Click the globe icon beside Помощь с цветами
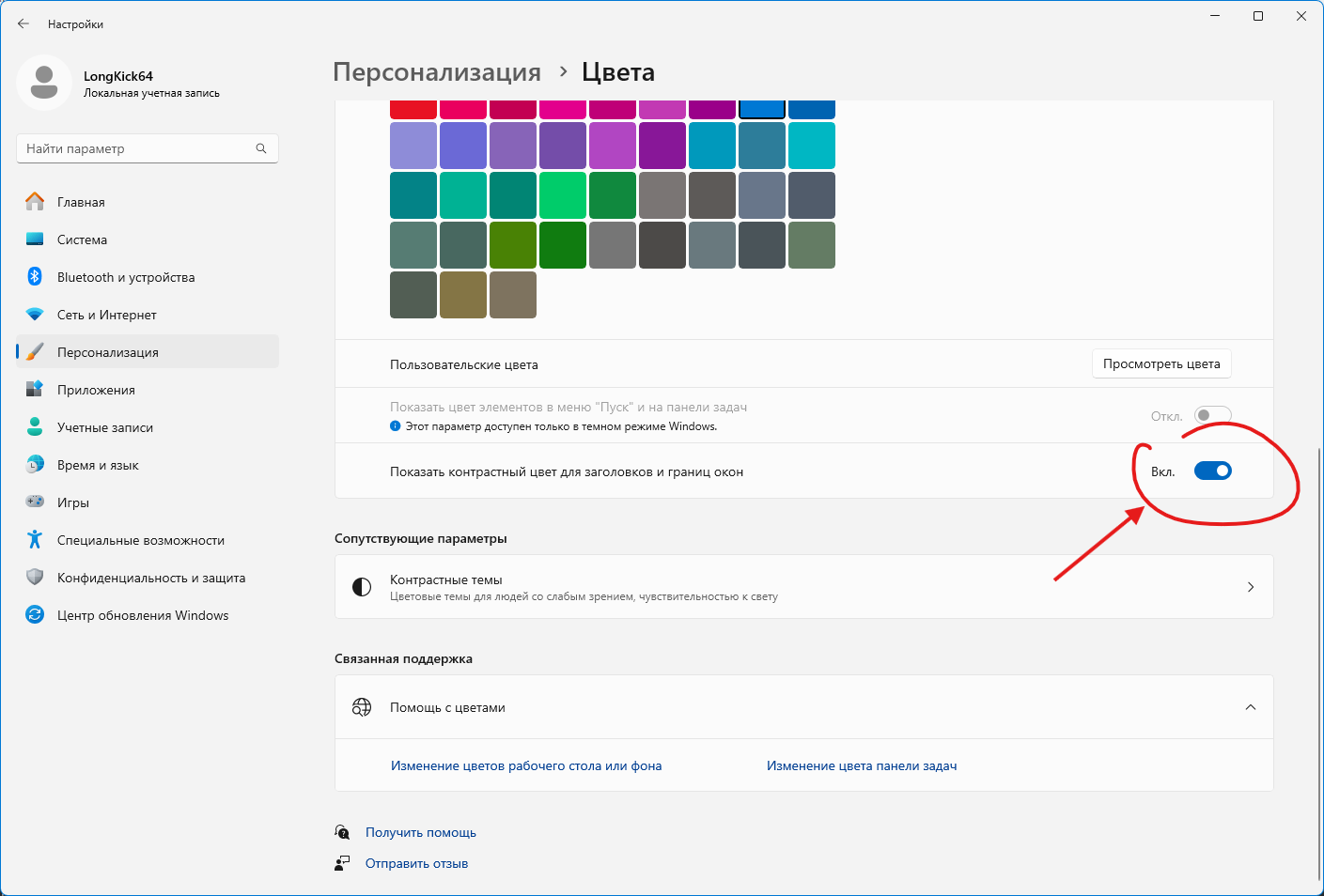This screenshot has height=896, width=1324. (x=362, y=707)
